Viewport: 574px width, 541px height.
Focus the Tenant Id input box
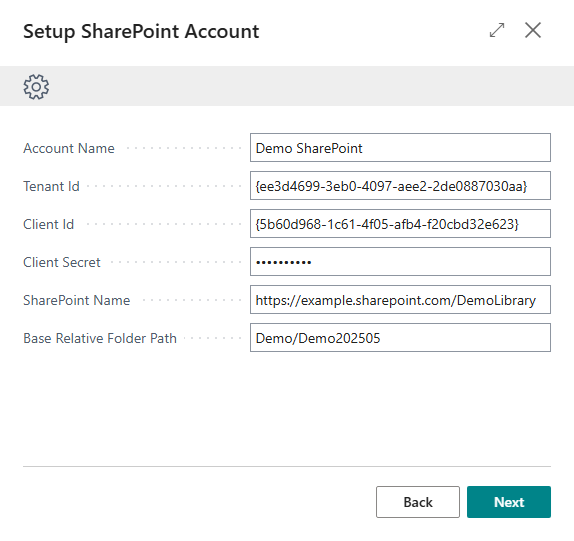pos(400,186)
